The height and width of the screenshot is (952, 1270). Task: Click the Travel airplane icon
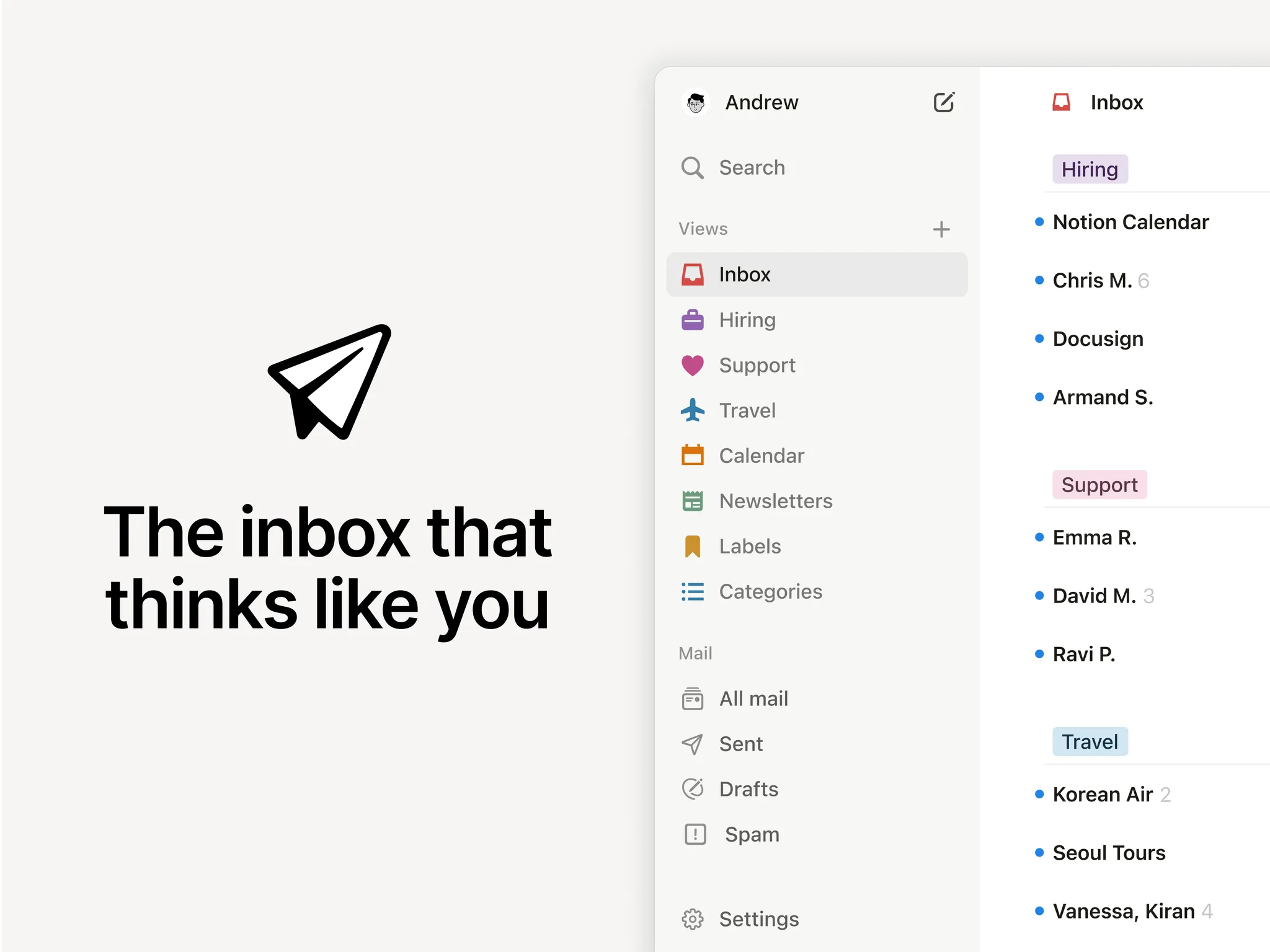click(x=692, y=410)
